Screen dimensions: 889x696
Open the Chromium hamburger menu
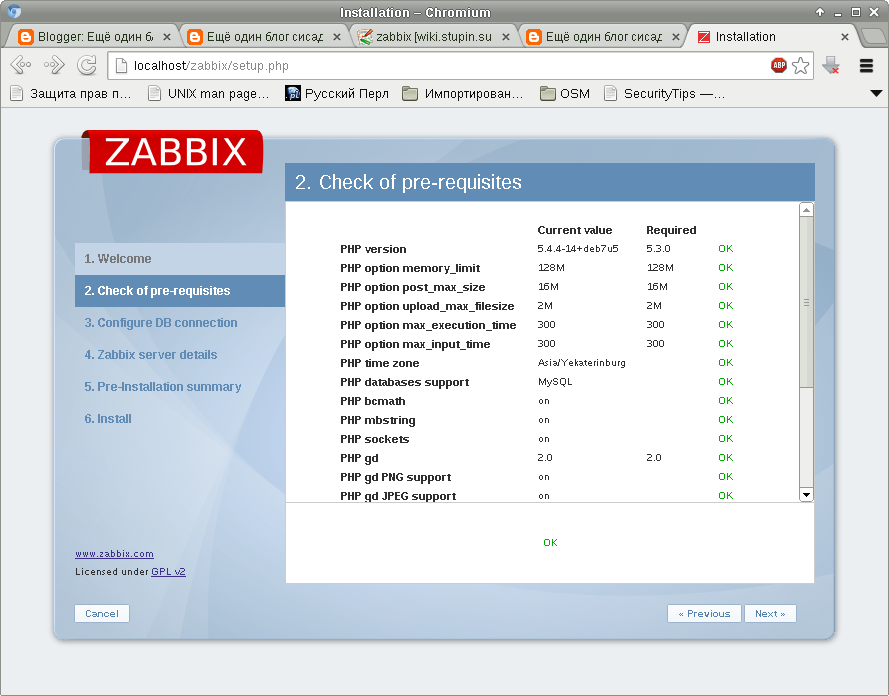coord(866,66)
